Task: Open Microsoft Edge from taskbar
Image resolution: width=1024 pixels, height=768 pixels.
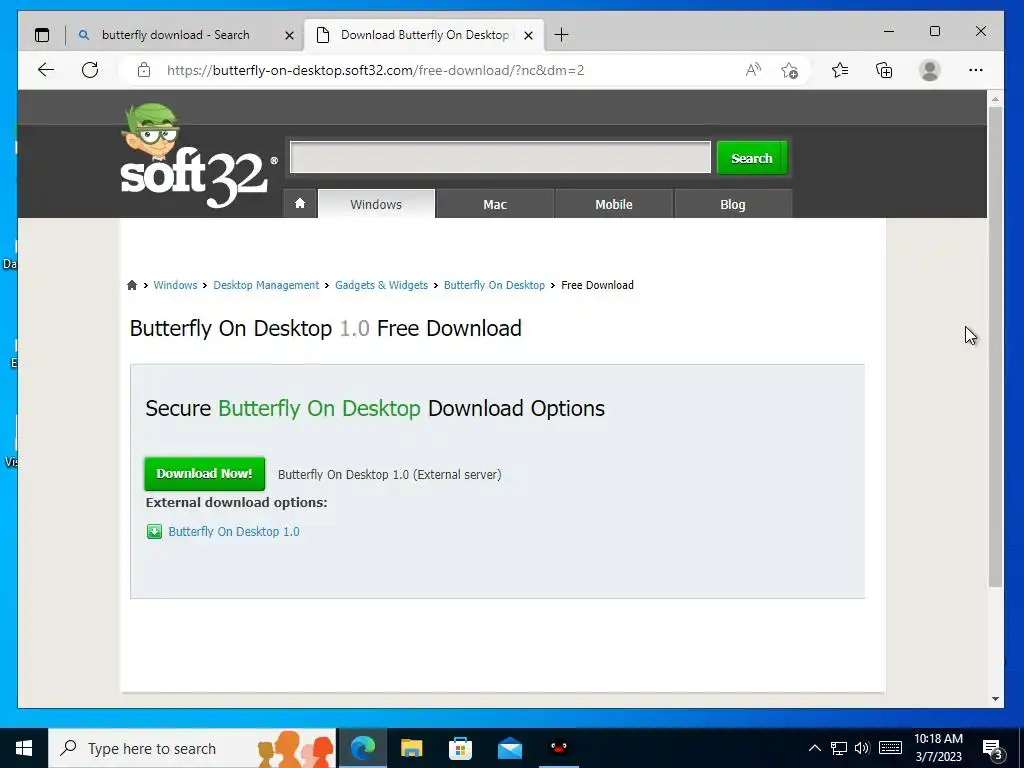Action: [x=363, y=748]
